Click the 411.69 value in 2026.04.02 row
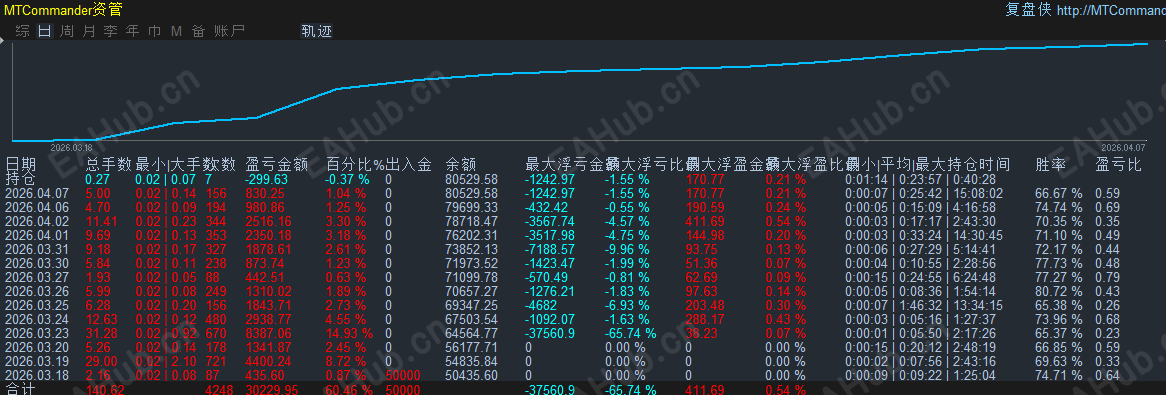This screenshot has height=395, width=1166. [x=704, y=221]
